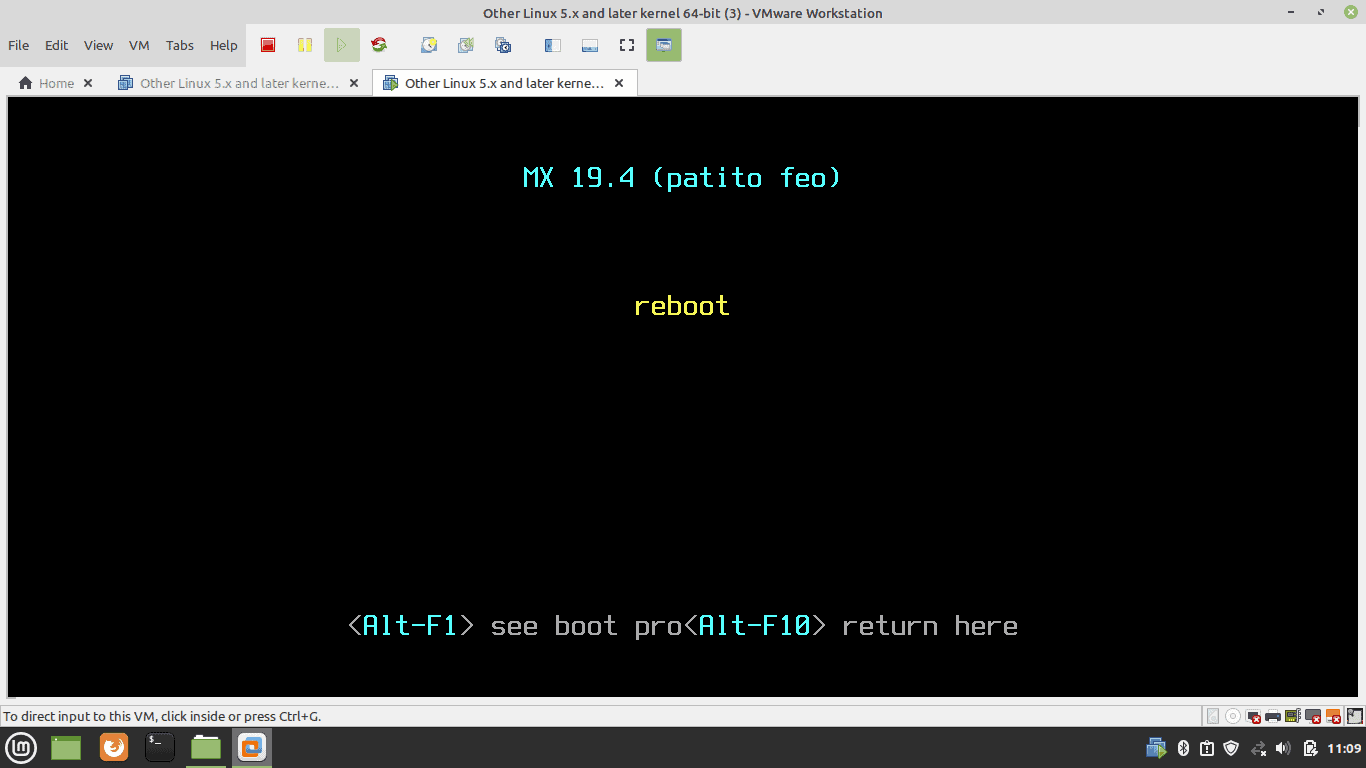Click the status bar Ctrl+G hint text

point(162,716)
